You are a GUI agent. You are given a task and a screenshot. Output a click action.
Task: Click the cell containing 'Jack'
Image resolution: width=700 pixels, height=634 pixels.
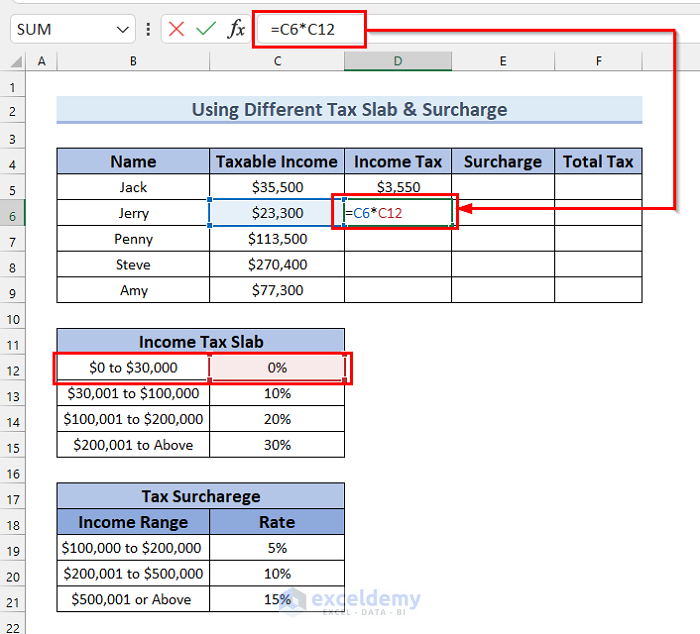pos(133,187)
